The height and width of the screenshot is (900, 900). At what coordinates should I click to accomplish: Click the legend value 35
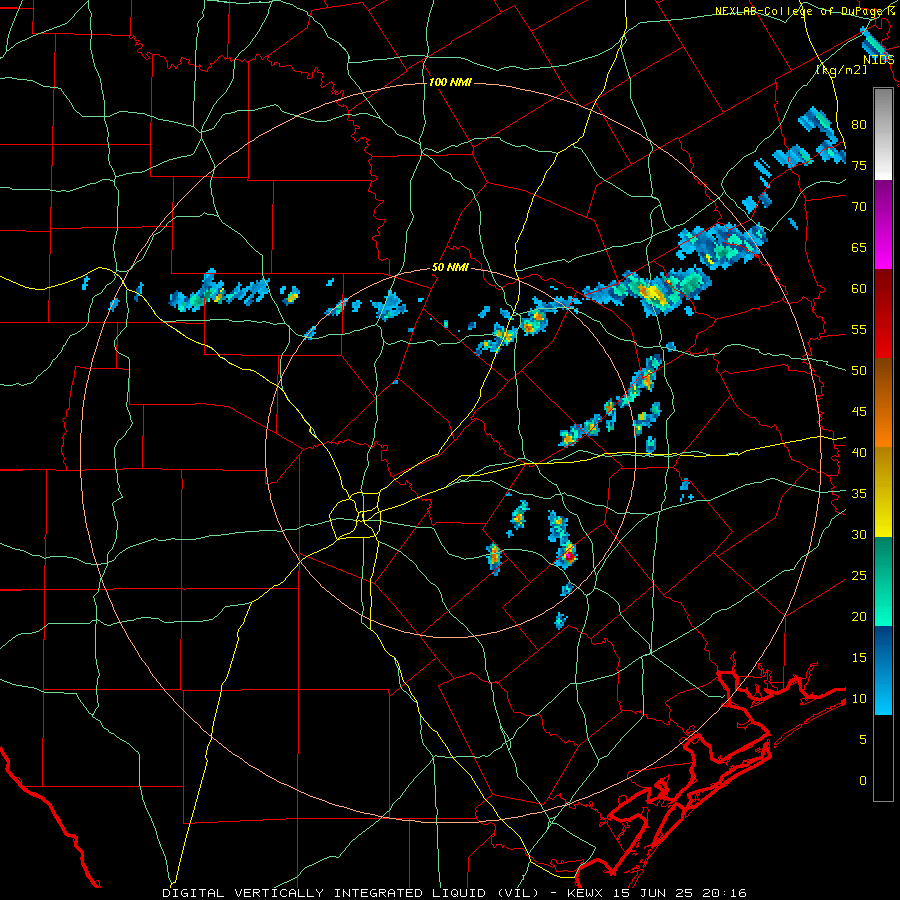[x=859, y=494]
